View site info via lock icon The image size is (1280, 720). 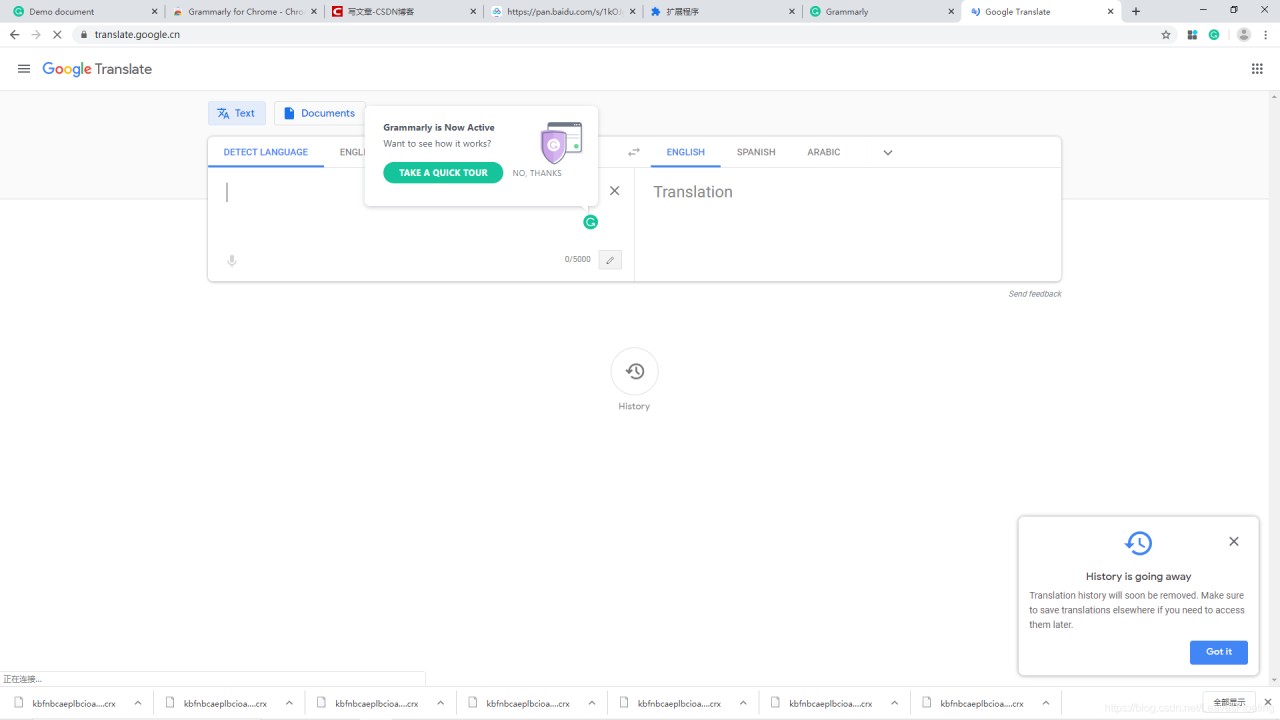84,34
